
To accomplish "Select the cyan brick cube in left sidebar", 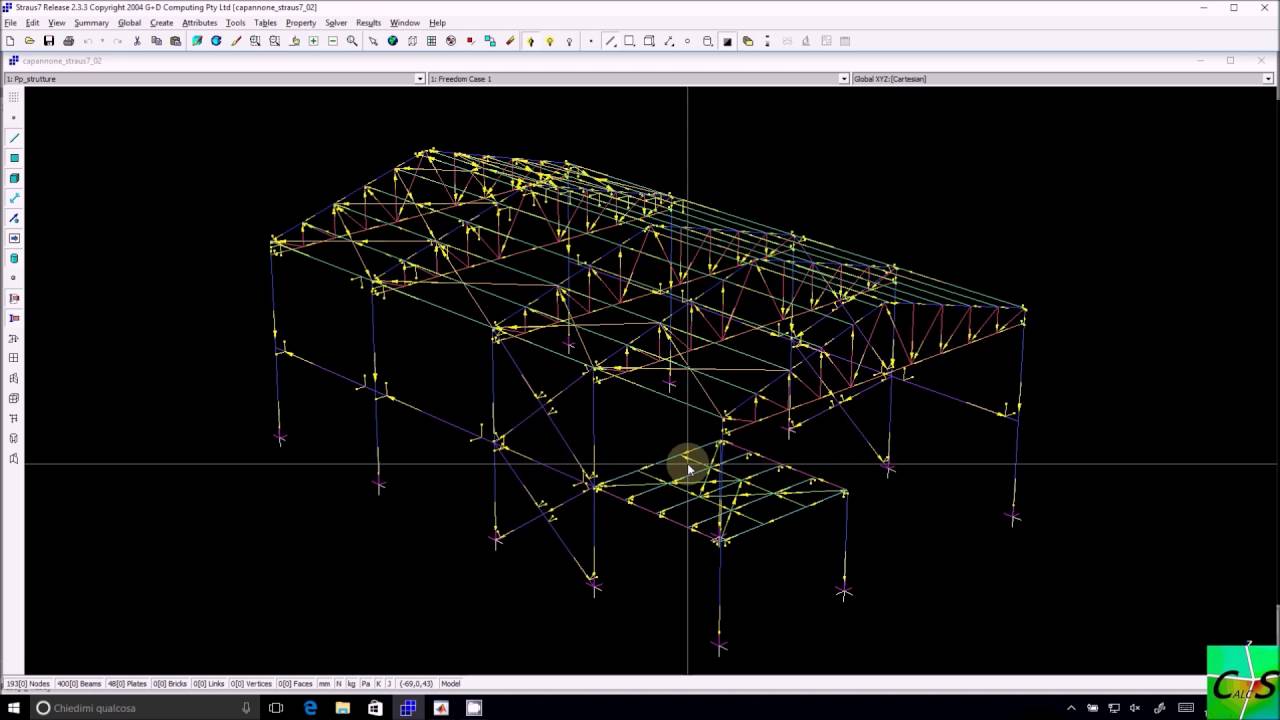I will click(14, 178).
